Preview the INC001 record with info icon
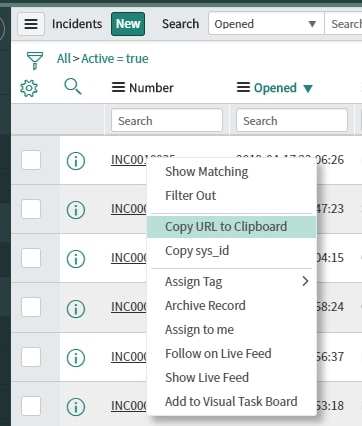Image resolution: width=362 pixels, height=426 pixels. click(x=76, y=161)
